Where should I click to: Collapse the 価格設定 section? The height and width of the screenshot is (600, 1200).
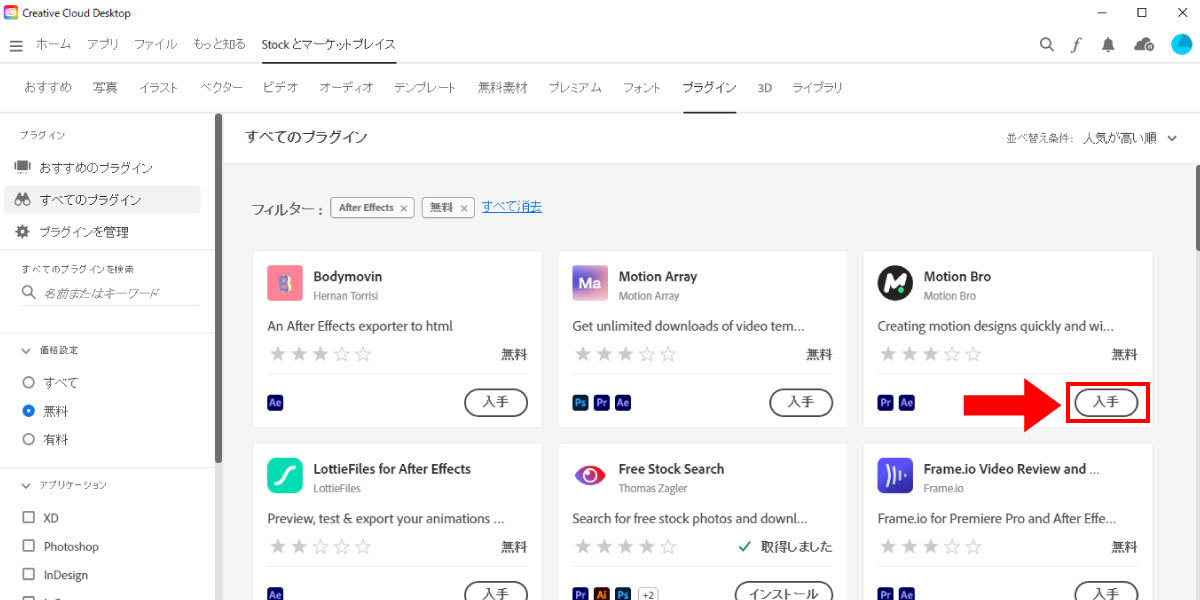coord(26,351)
